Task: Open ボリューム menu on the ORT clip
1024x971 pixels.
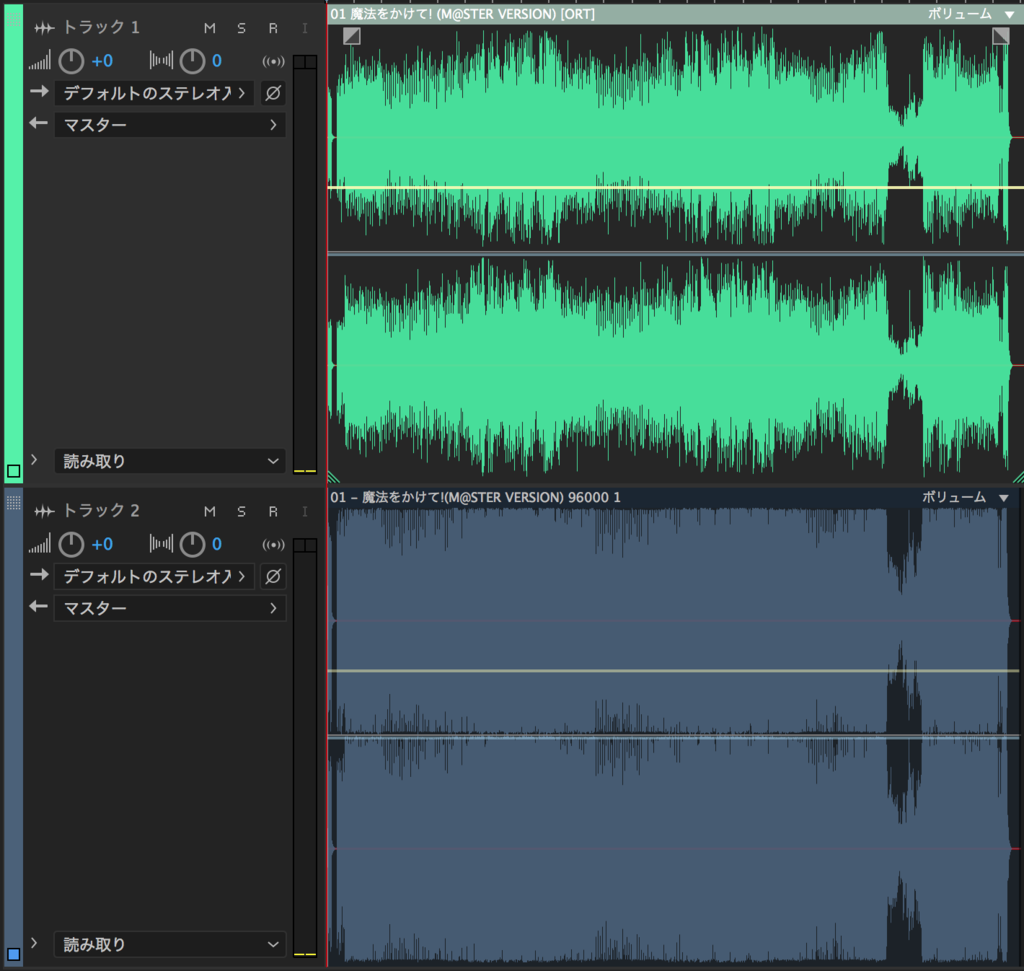Action: [x=971, y=14]
